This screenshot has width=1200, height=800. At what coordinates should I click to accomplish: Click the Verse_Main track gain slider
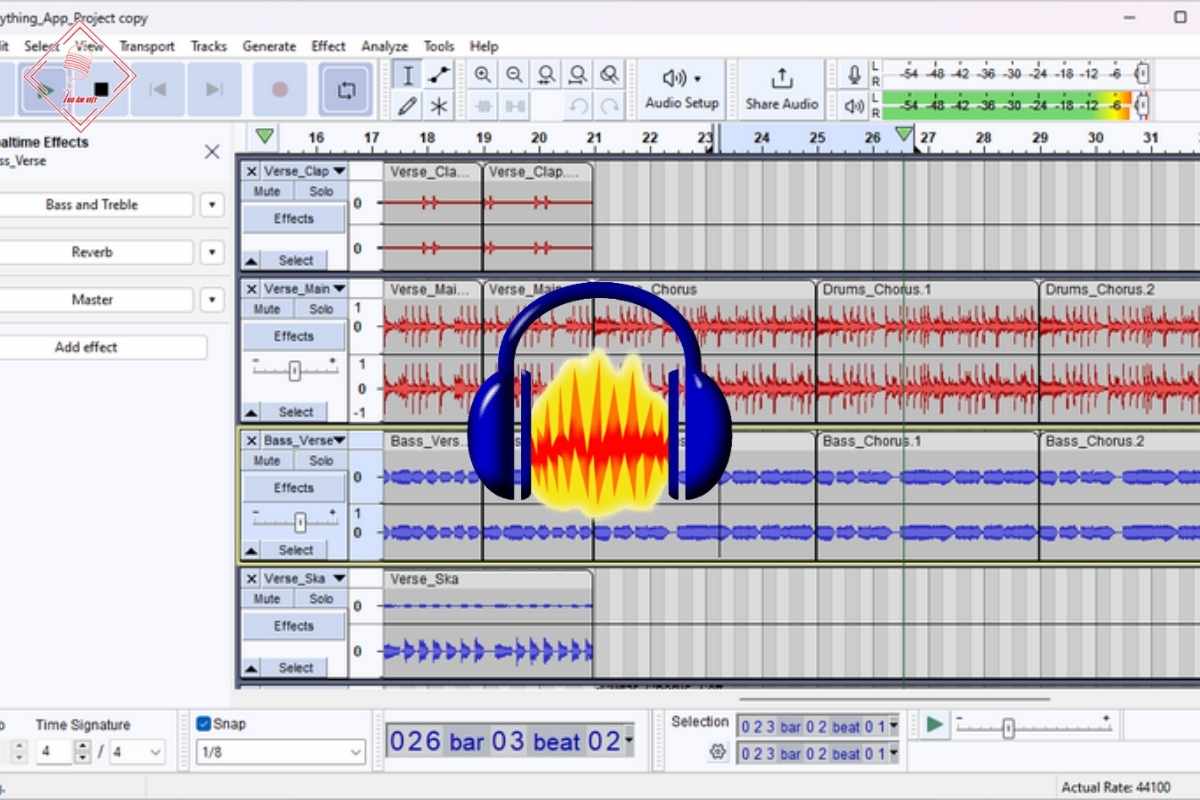pyautogui.click(x=294, y=371)
